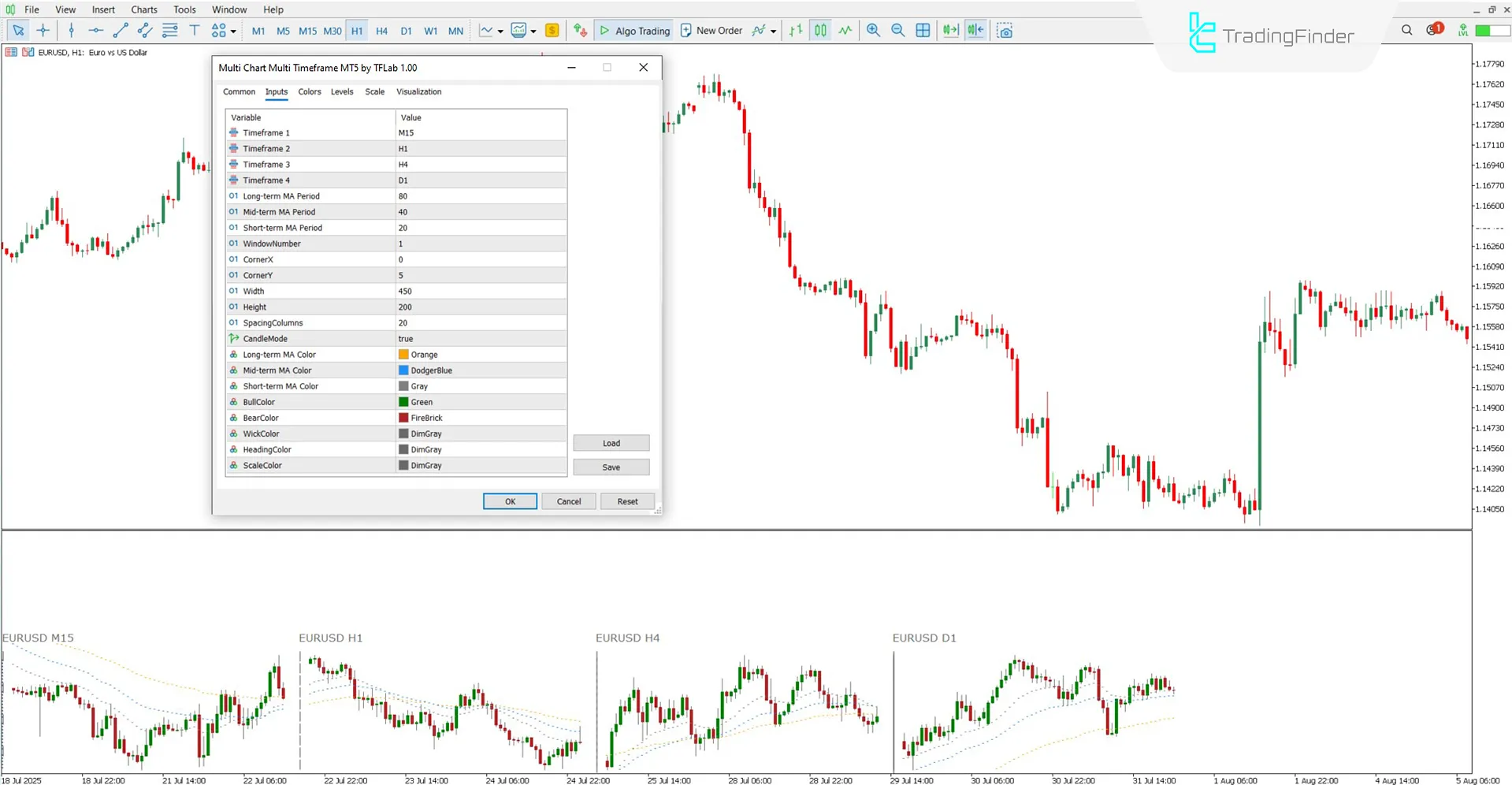Change the Mid-term MA Color DodgerBlue swatch
The image size is (1512, 785).
pos(404,370)
